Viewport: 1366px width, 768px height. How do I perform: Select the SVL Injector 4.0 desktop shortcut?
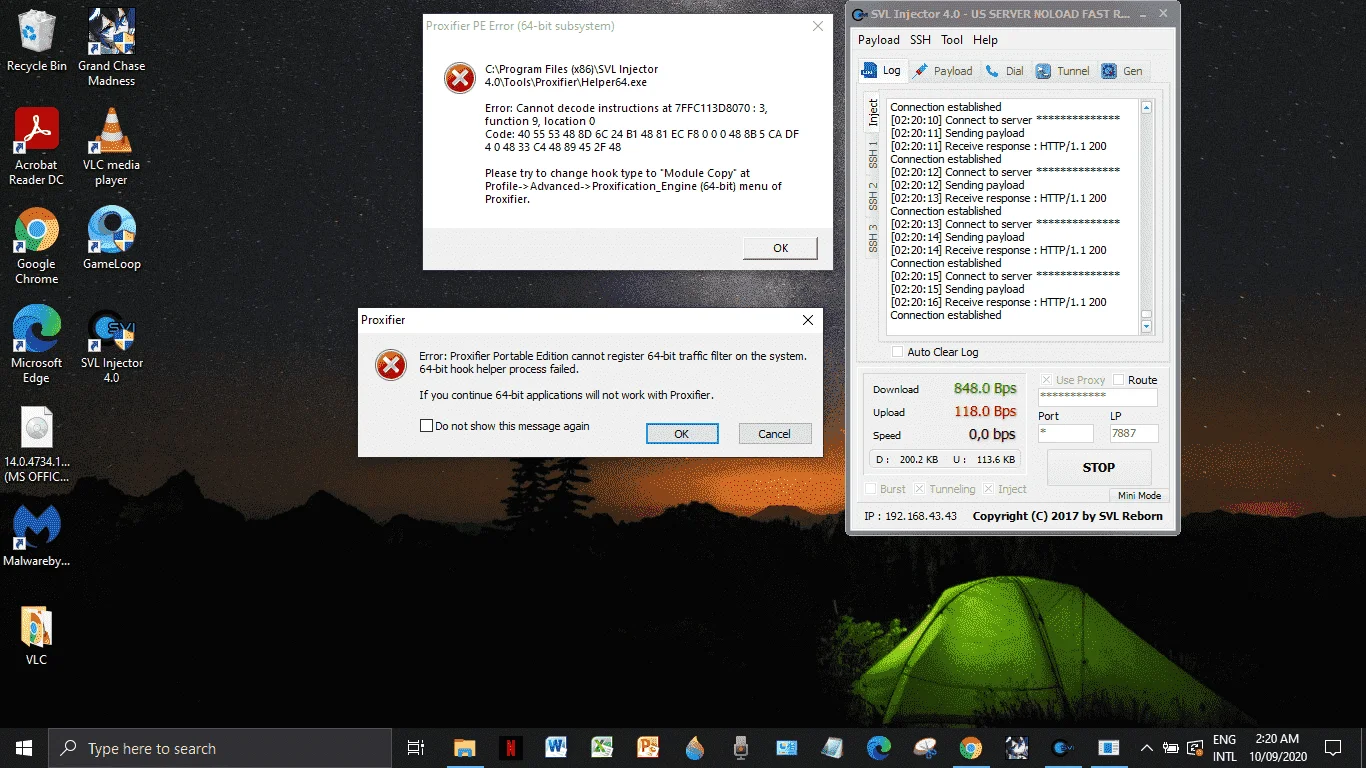(111, 345)
